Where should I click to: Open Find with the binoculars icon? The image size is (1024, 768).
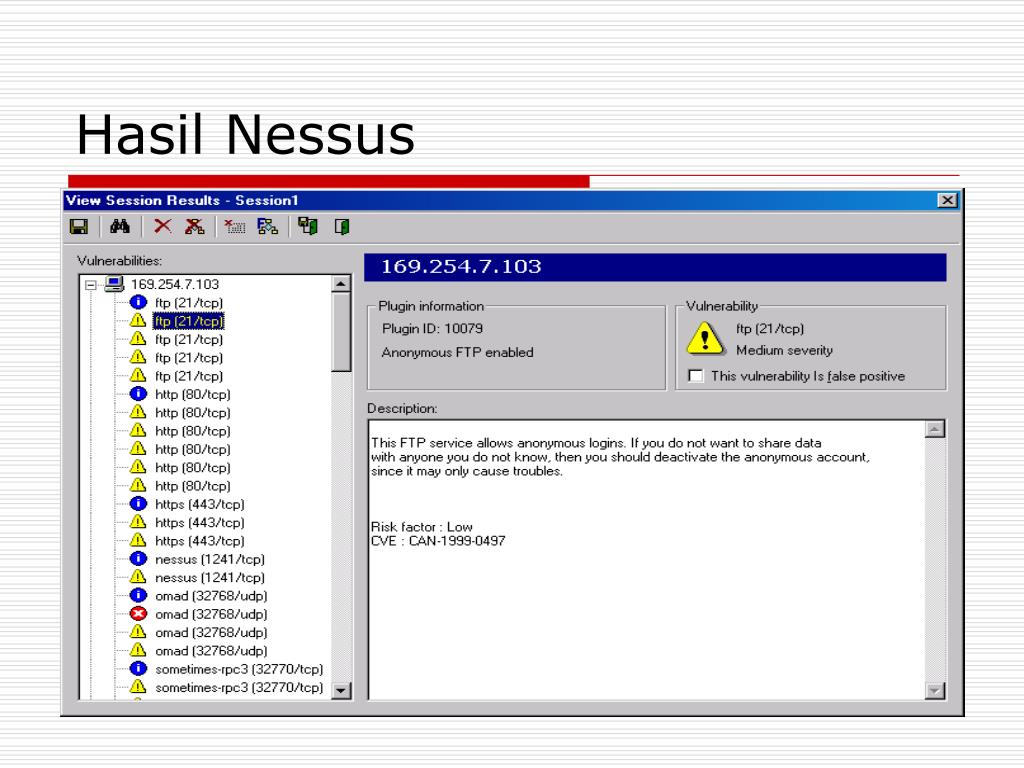(120, 227)
